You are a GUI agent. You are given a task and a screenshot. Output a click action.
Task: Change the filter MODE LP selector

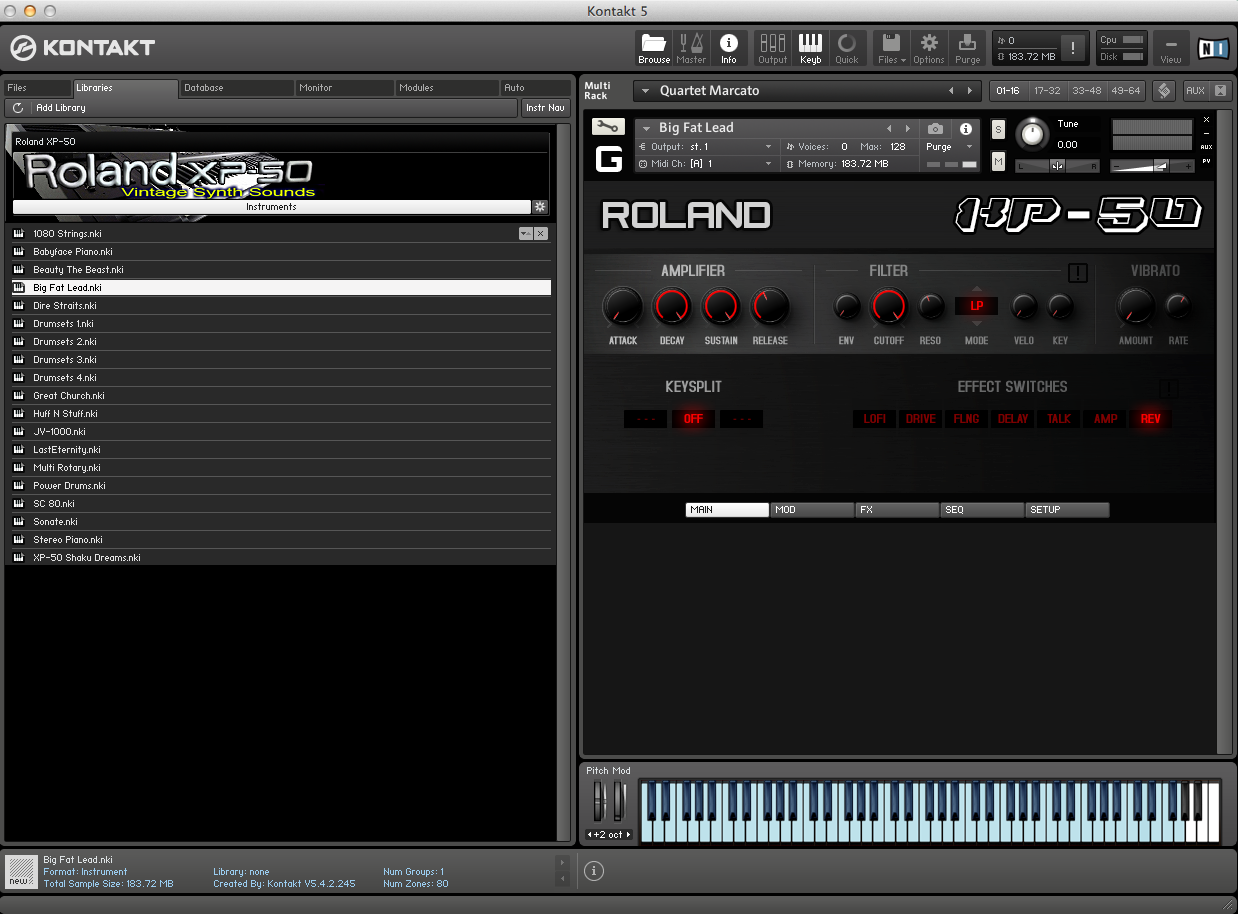(x=977, y=306)
